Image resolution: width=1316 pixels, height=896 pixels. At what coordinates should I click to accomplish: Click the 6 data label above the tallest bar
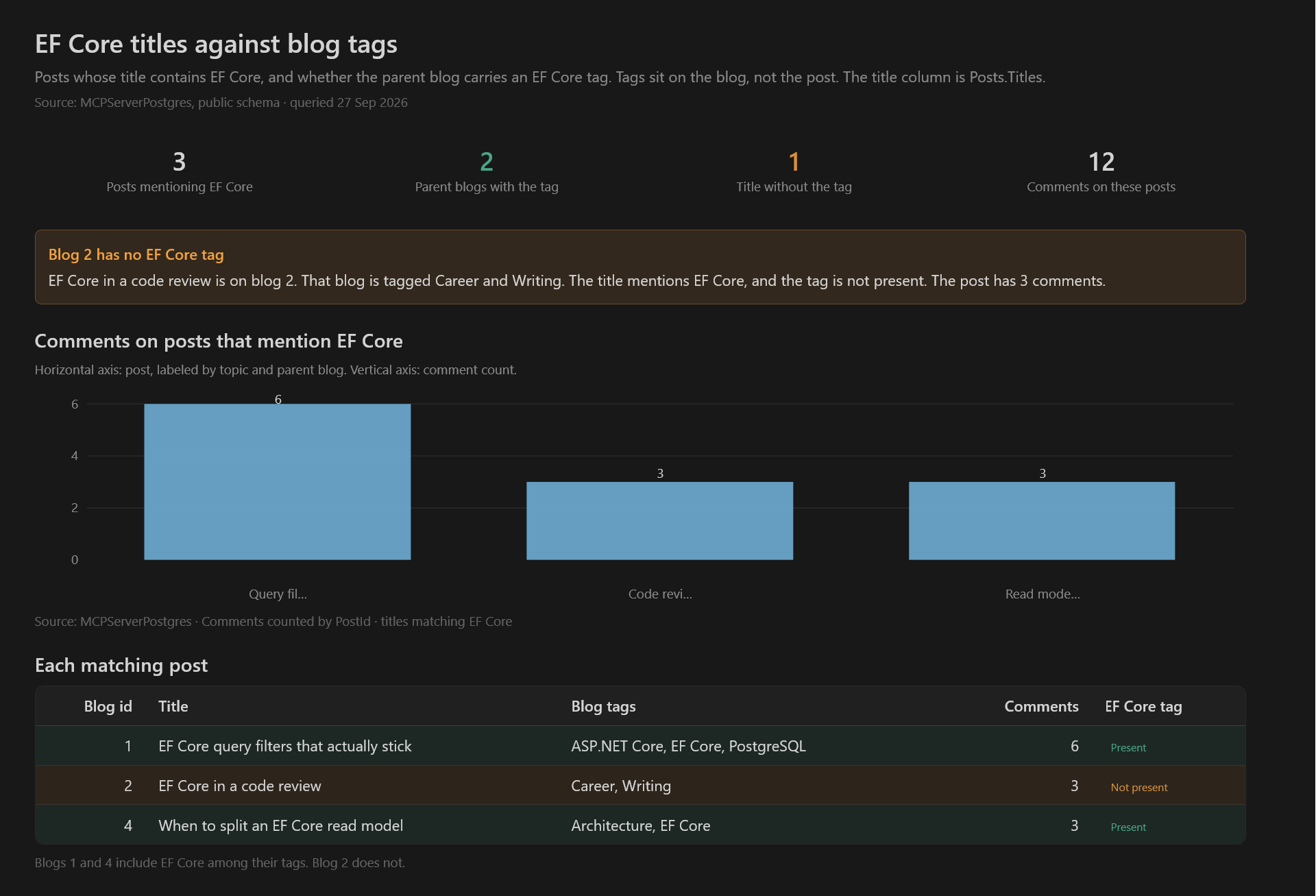278,399
